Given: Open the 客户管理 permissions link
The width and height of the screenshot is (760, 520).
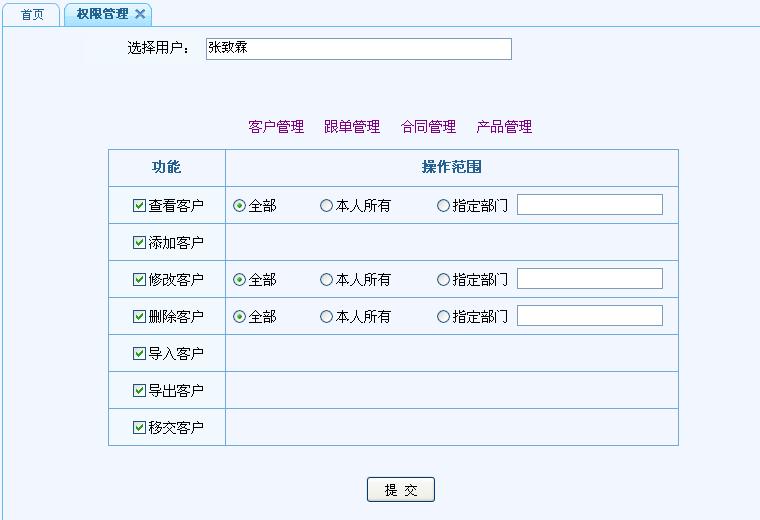Looking at the screenshot, I should 276,127.
